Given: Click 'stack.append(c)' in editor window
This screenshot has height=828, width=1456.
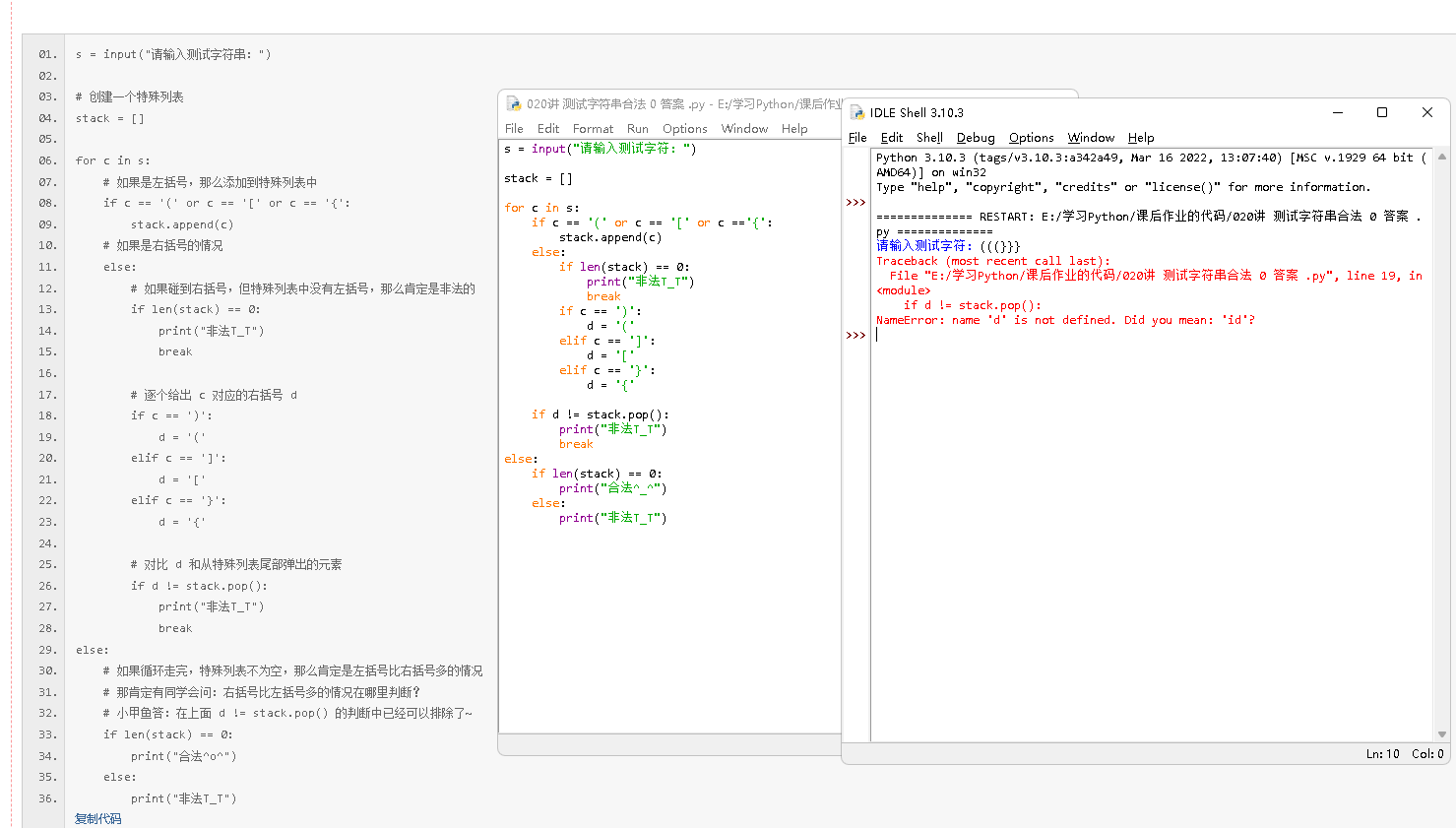Looking at the screenshot, I should pos(610,237).
